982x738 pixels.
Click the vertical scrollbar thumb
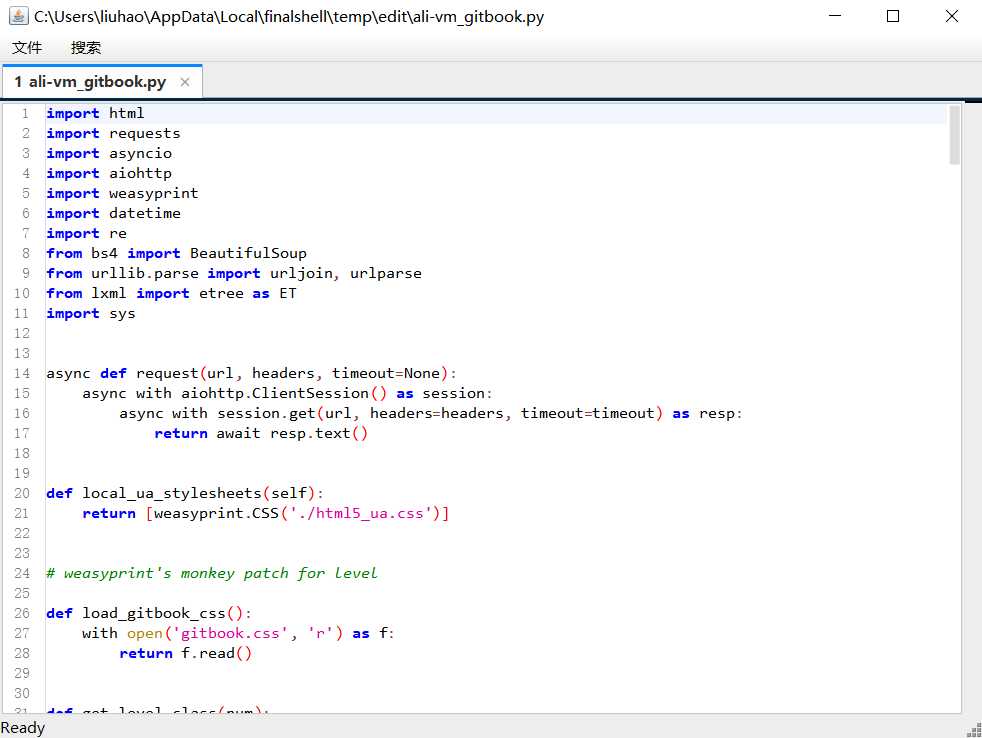click(954, 135)
